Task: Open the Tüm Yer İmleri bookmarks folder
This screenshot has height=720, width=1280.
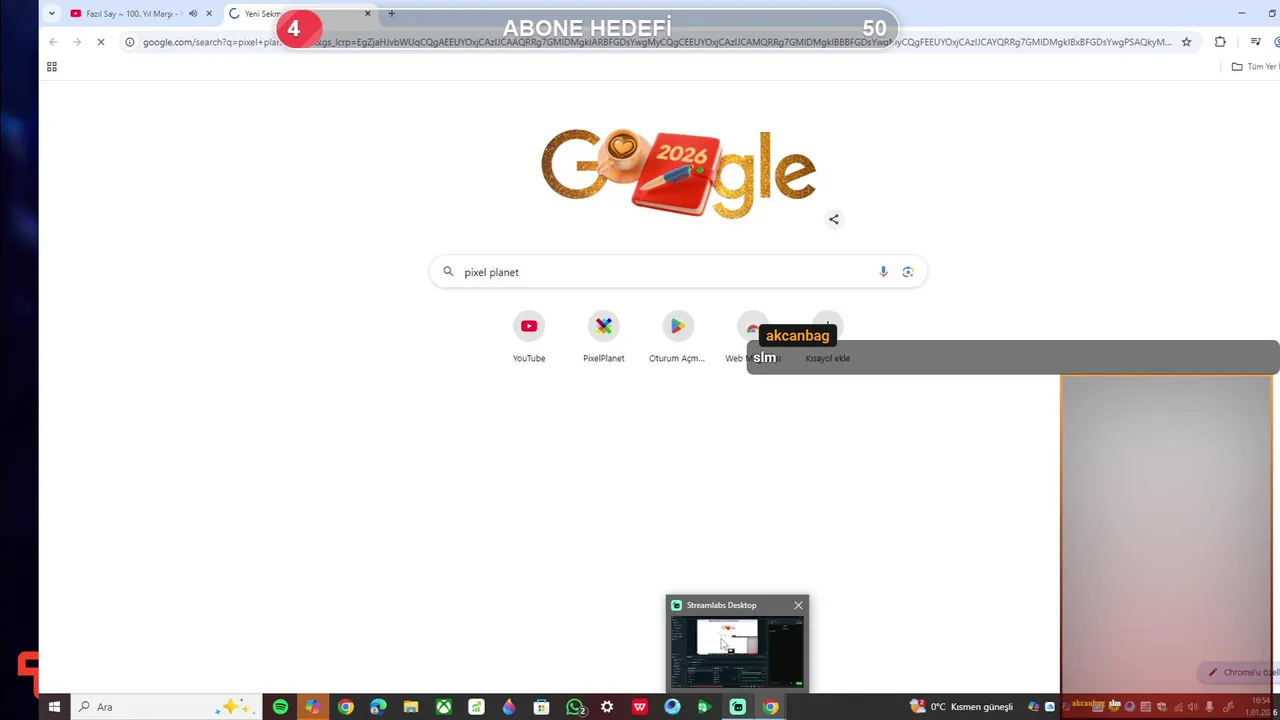Action: [1255, 67]
